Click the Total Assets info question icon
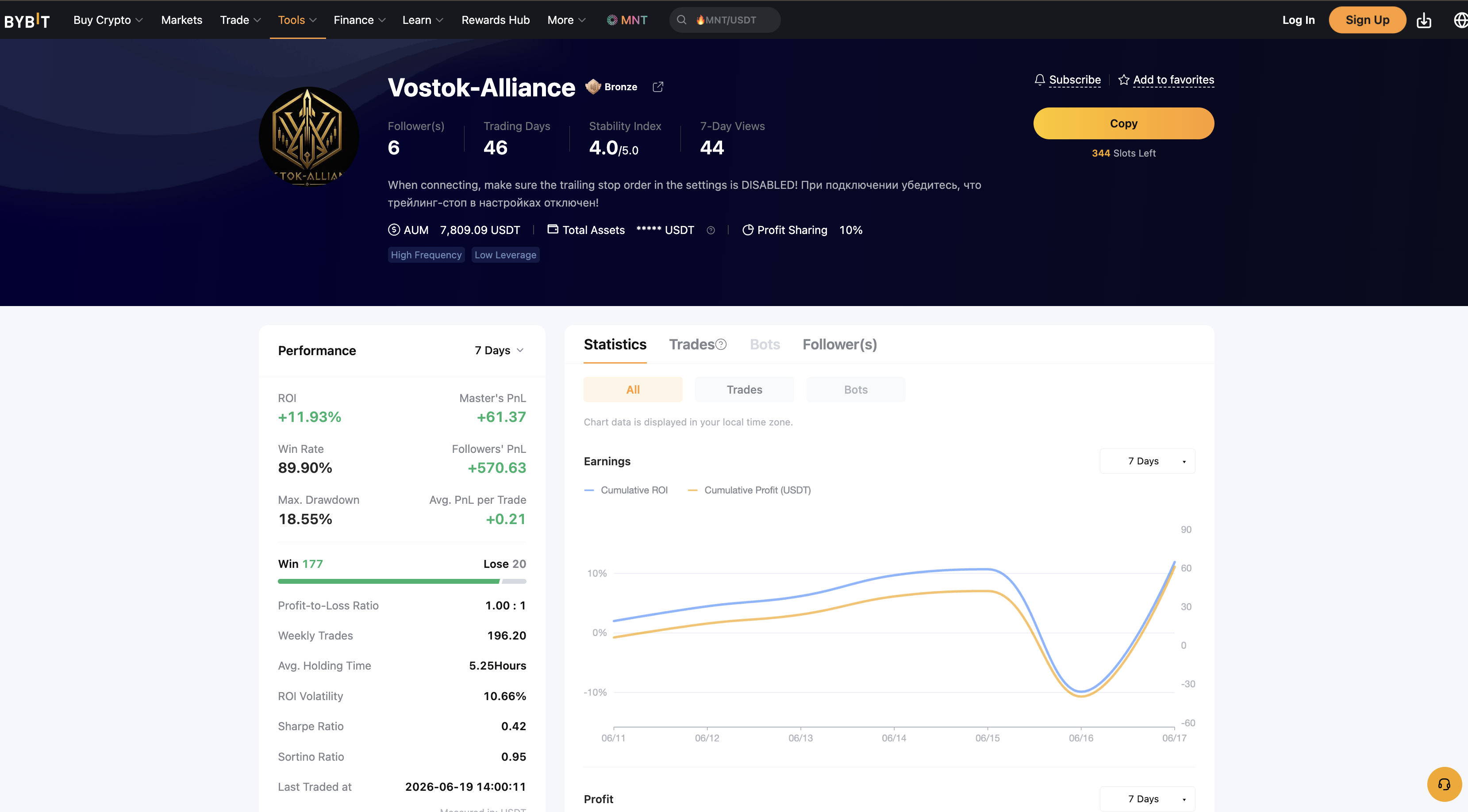Screen dimensions: 1468x812 711,230
